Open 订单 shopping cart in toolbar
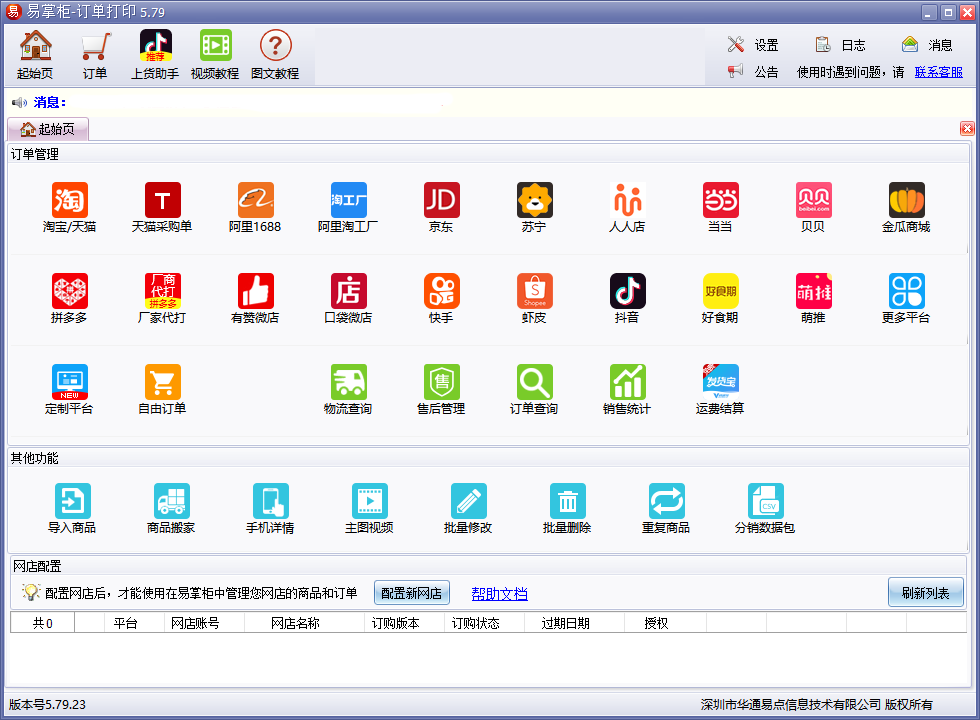 tap(96, 55)
